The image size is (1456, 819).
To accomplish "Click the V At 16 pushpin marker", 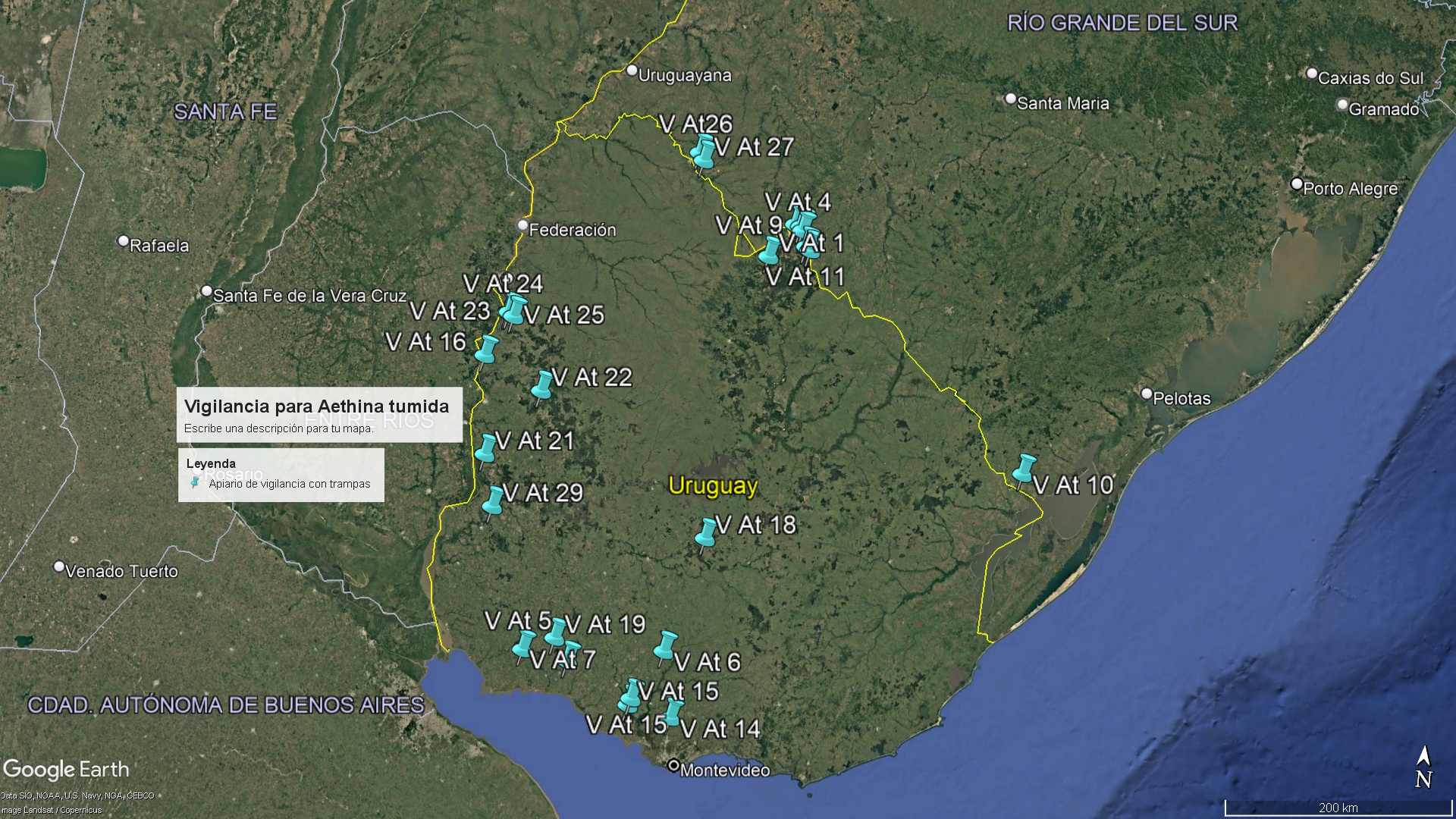I will point(486,350).
